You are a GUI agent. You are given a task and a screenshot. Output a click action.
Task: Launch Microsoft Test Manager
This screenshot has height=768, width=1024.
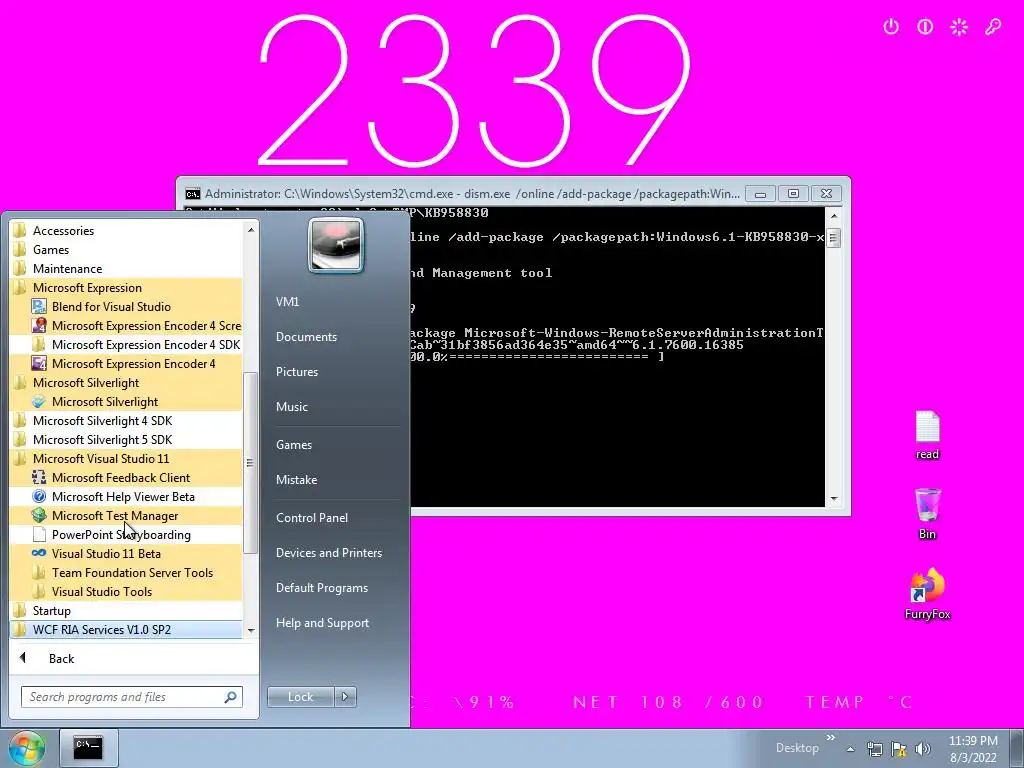125,515
